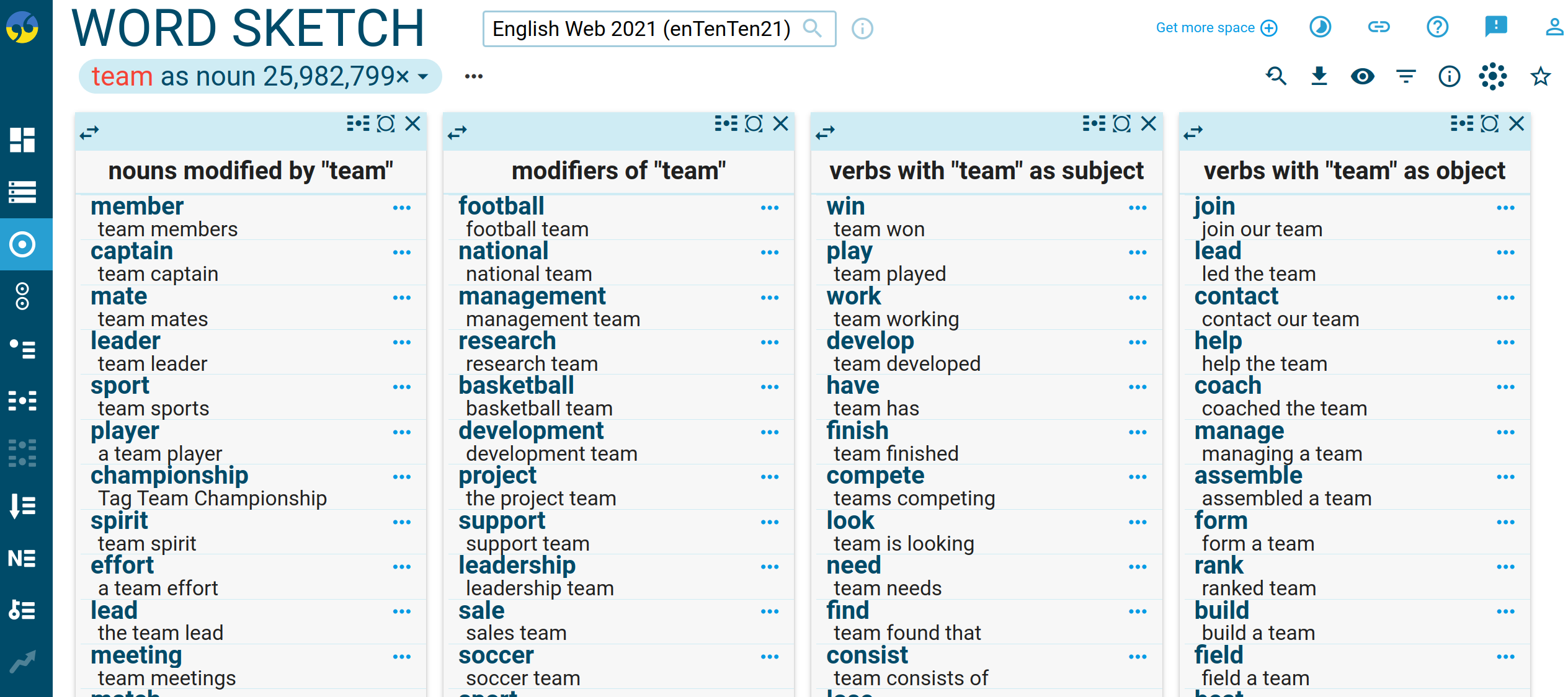1568x697 pixels.
Task: Open the 'team as noun' dropdown
Action: click(x=422, y=76)
